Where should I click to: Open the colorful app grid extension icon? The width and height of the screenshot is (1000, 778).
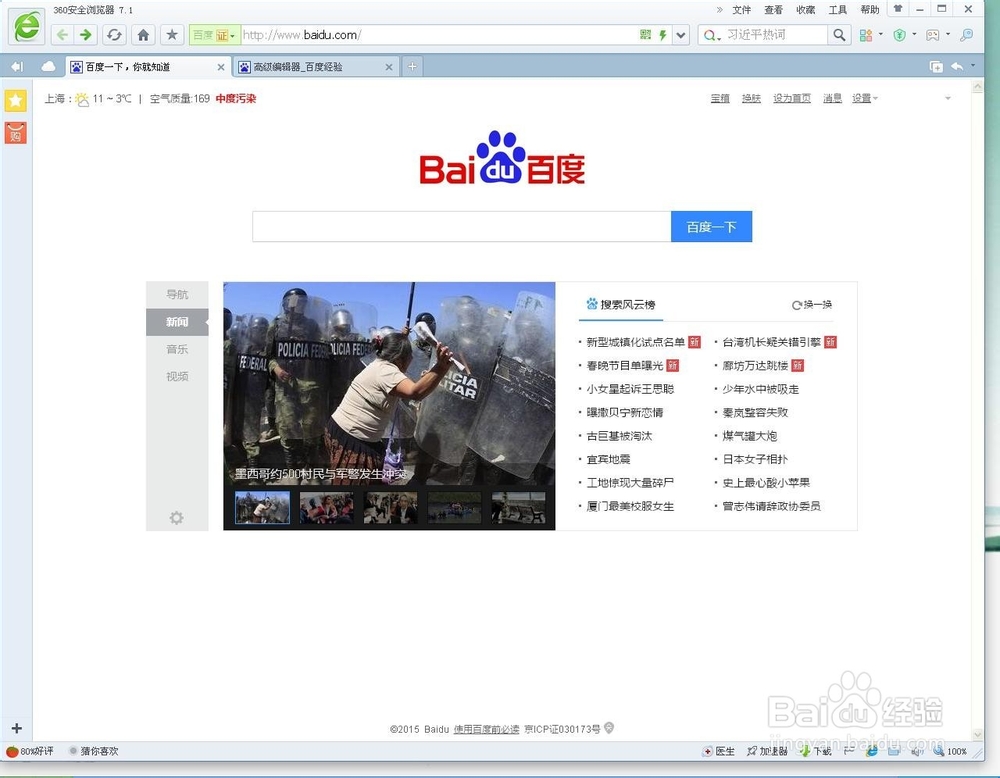click(x=865, y=35)
